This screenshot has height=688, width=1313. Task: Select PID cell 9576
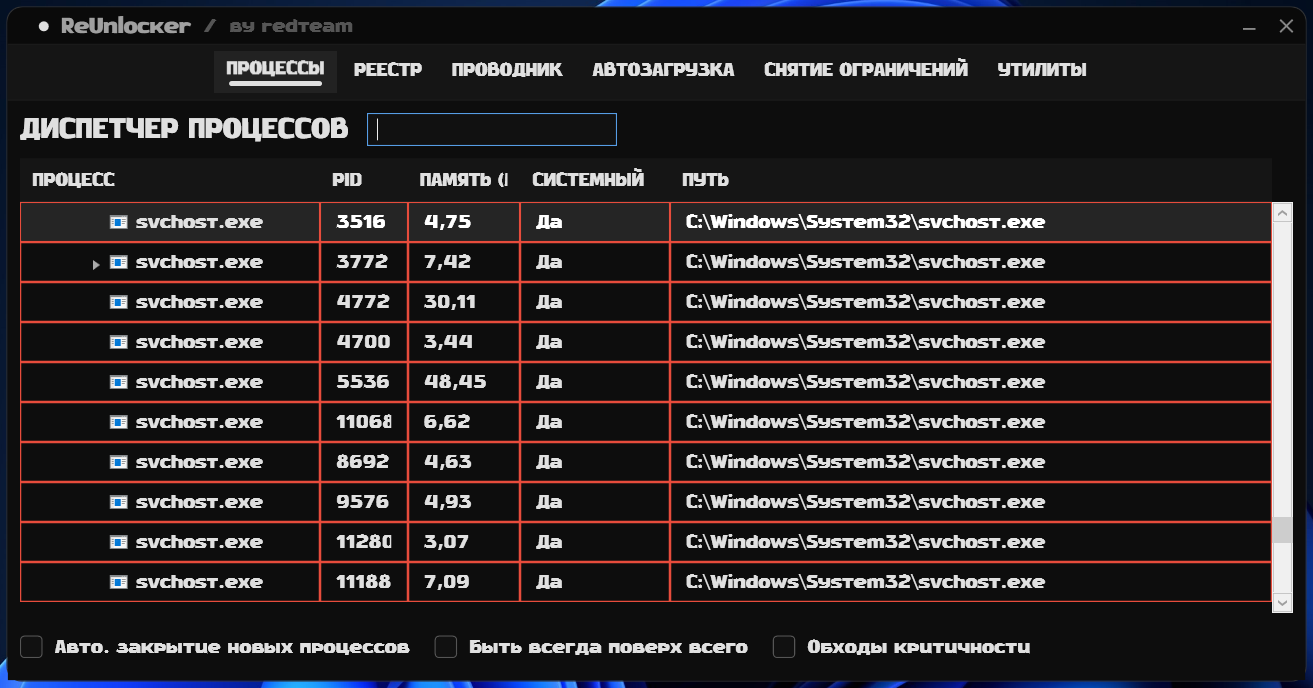coord(364,502)
